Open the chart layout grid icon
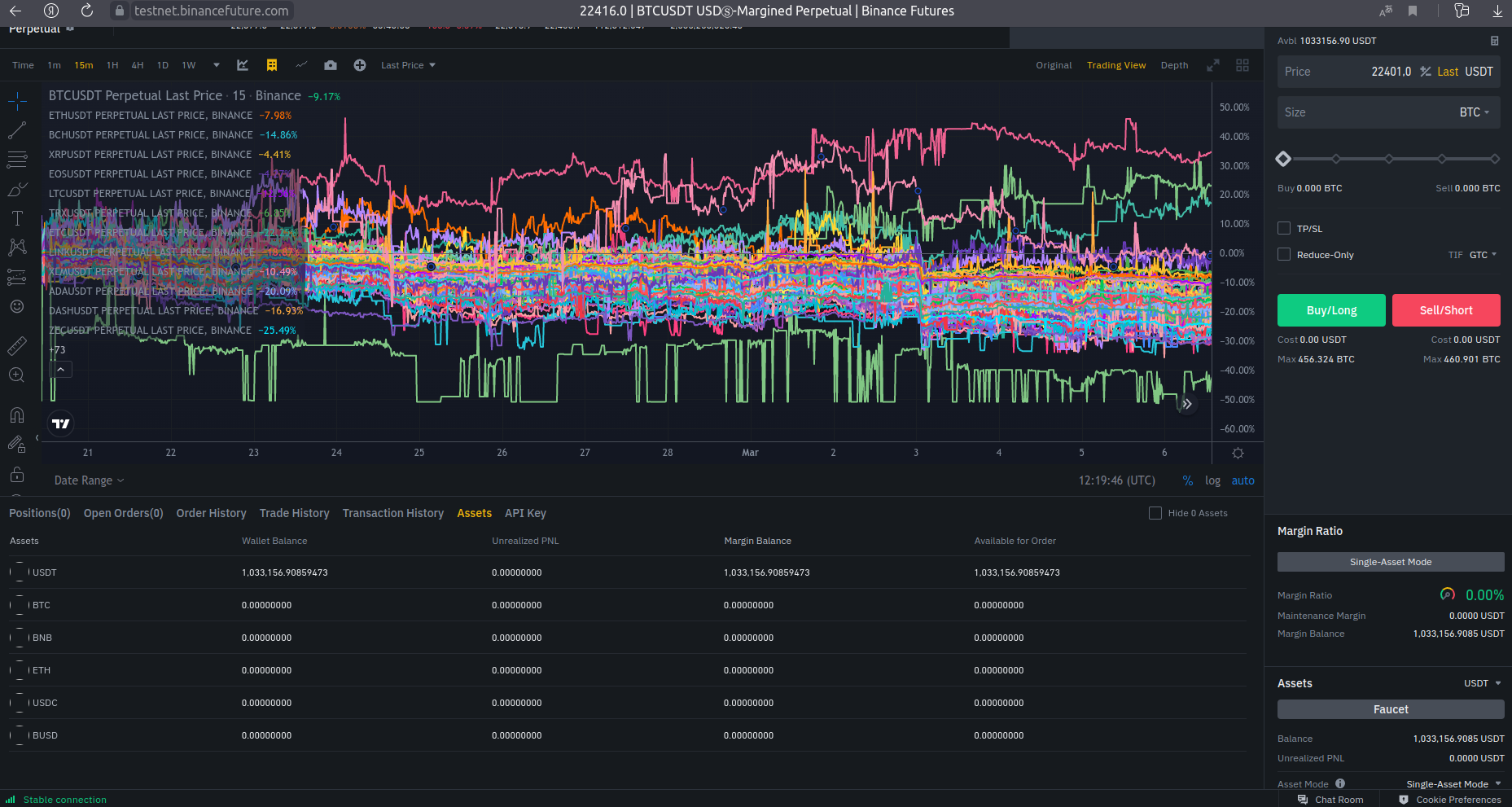 (x=1242, y=65)
